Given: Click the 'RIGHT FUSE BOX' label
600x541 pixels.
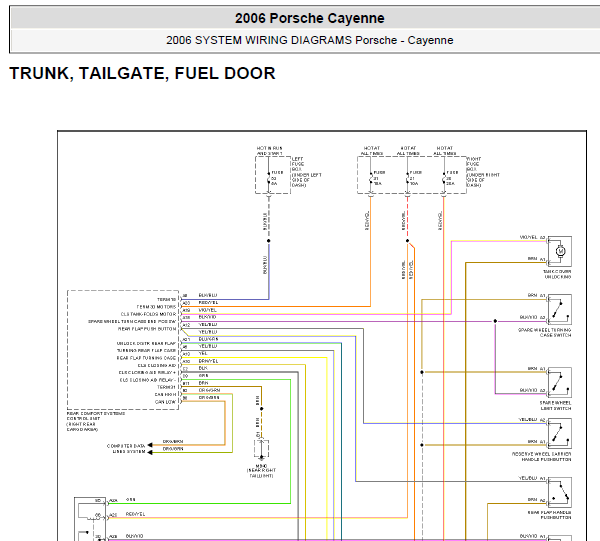Looking at the screenshot, I should pyautogui.click(x=474, y=164).
